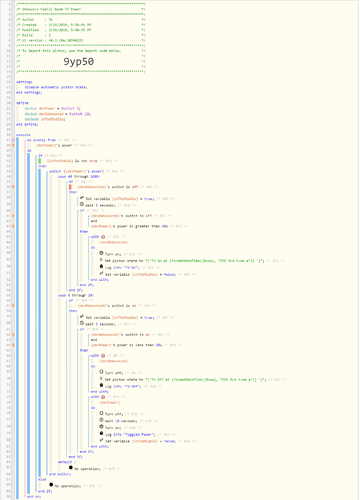Click the orange gutter marker on line 64
This screenshot has height=500, width=360.
coord(13,345)
